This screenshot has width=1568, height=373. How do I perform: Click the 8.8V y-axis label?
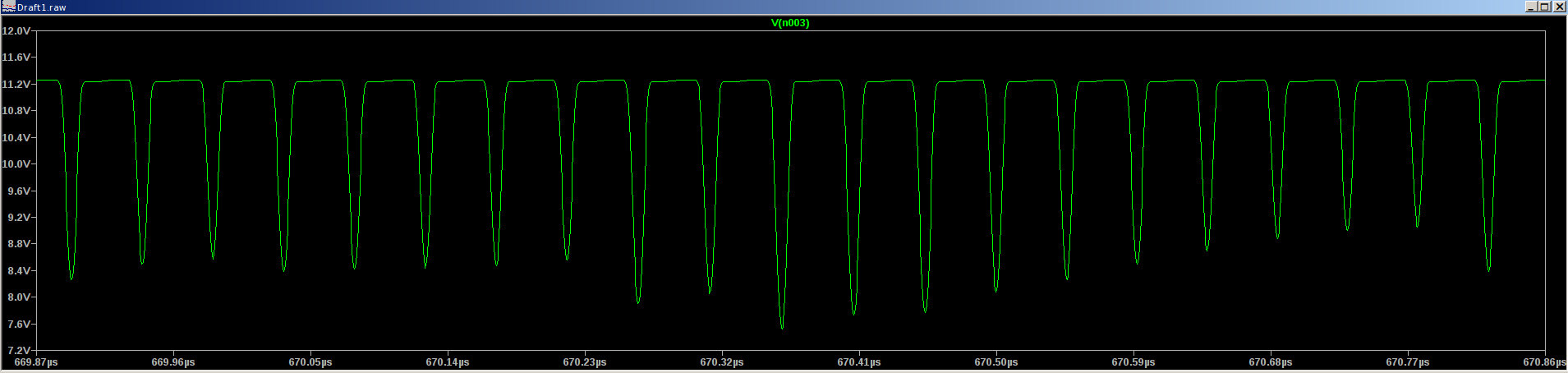click(19, 244)
